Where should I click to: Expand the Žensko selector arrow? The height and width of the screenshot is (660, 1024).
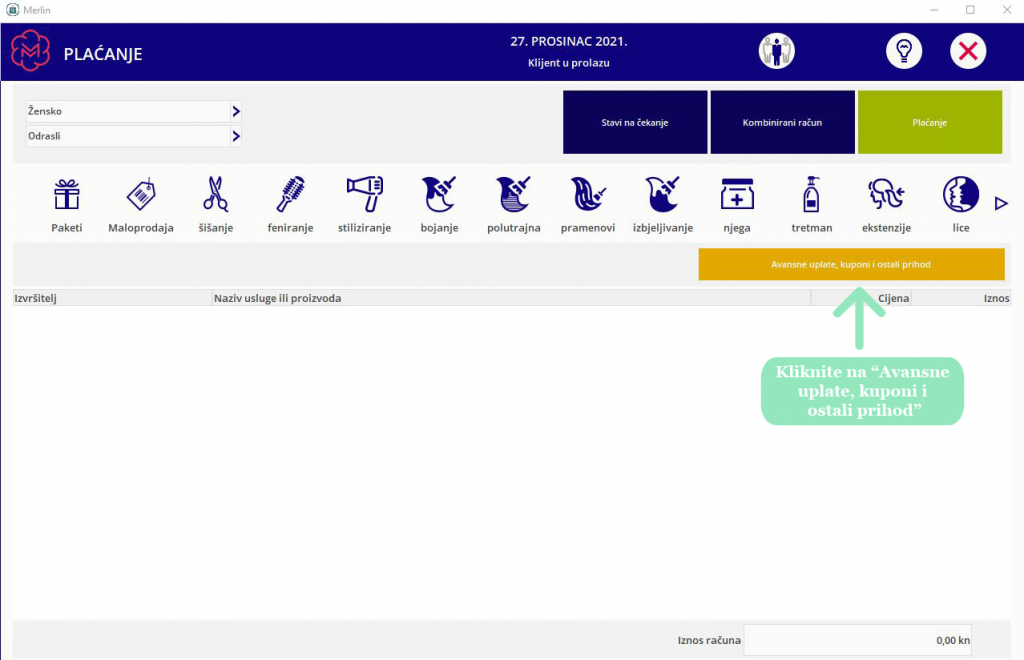236,112
